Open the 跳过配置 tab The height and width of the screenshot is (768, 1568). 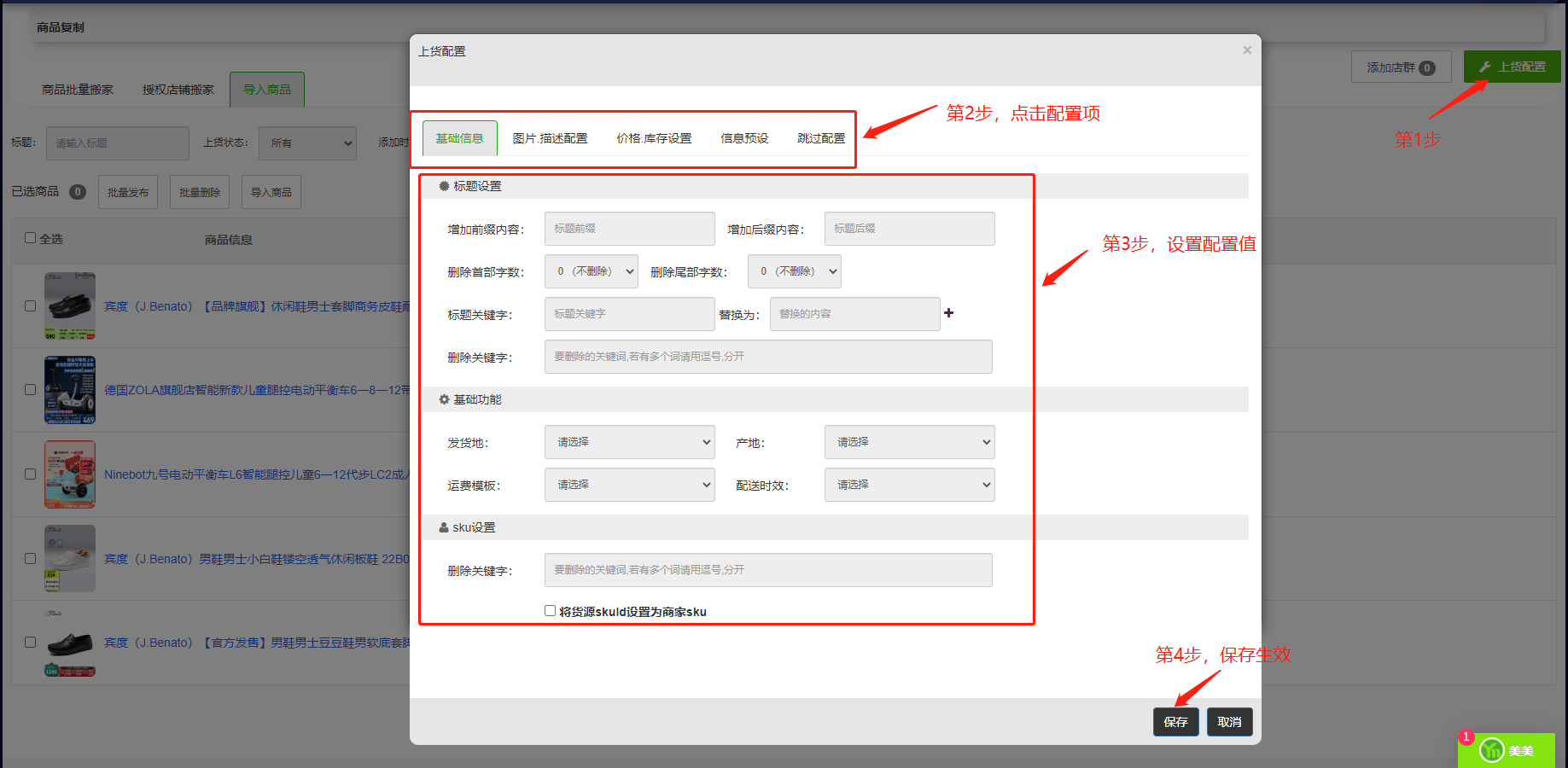pyautogui.click(x=821, y=138)
